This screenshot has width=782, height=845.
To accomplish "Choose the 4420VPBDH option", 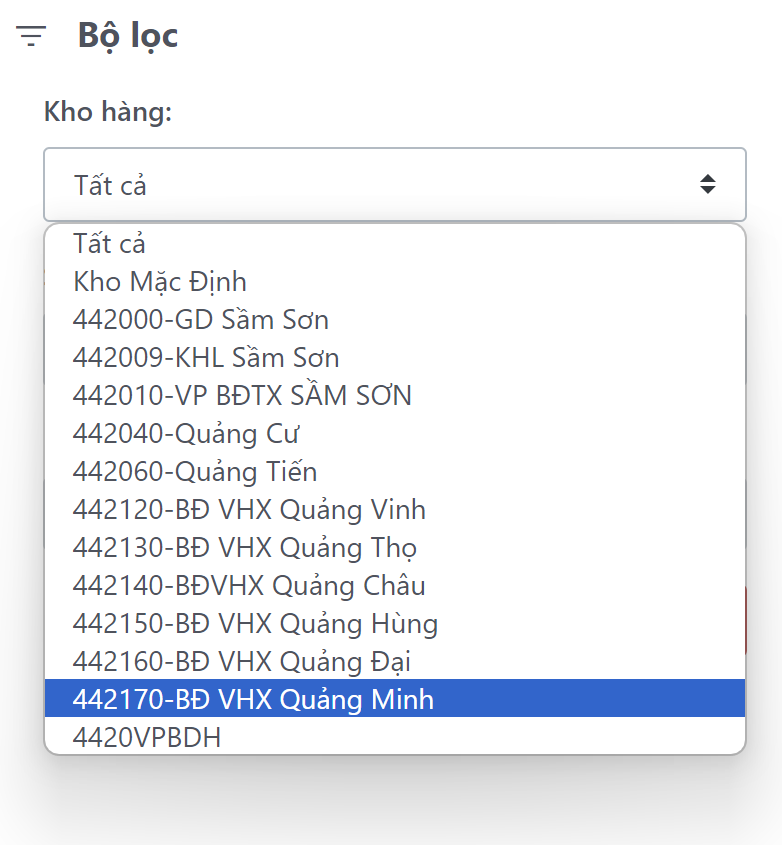I will tap(147, 737).
